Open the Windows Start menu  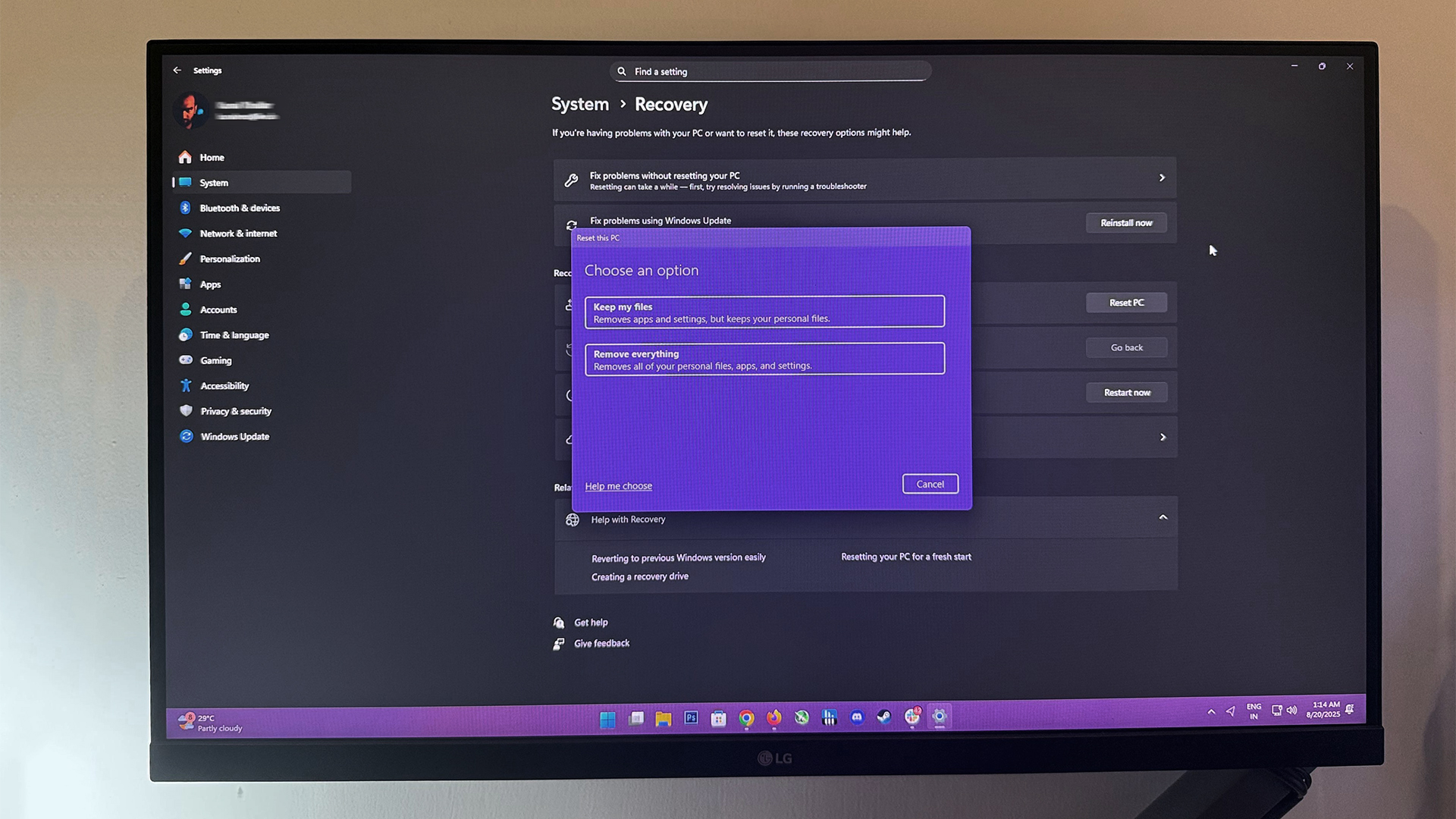[x=607, y=720]
